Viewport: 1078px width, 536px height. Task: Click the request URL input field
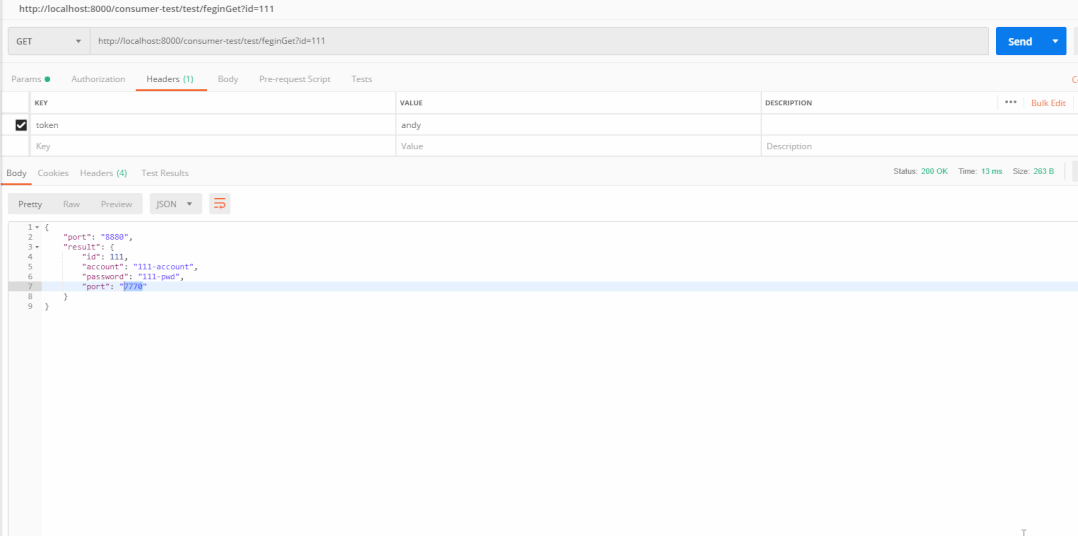coord(539,41)
